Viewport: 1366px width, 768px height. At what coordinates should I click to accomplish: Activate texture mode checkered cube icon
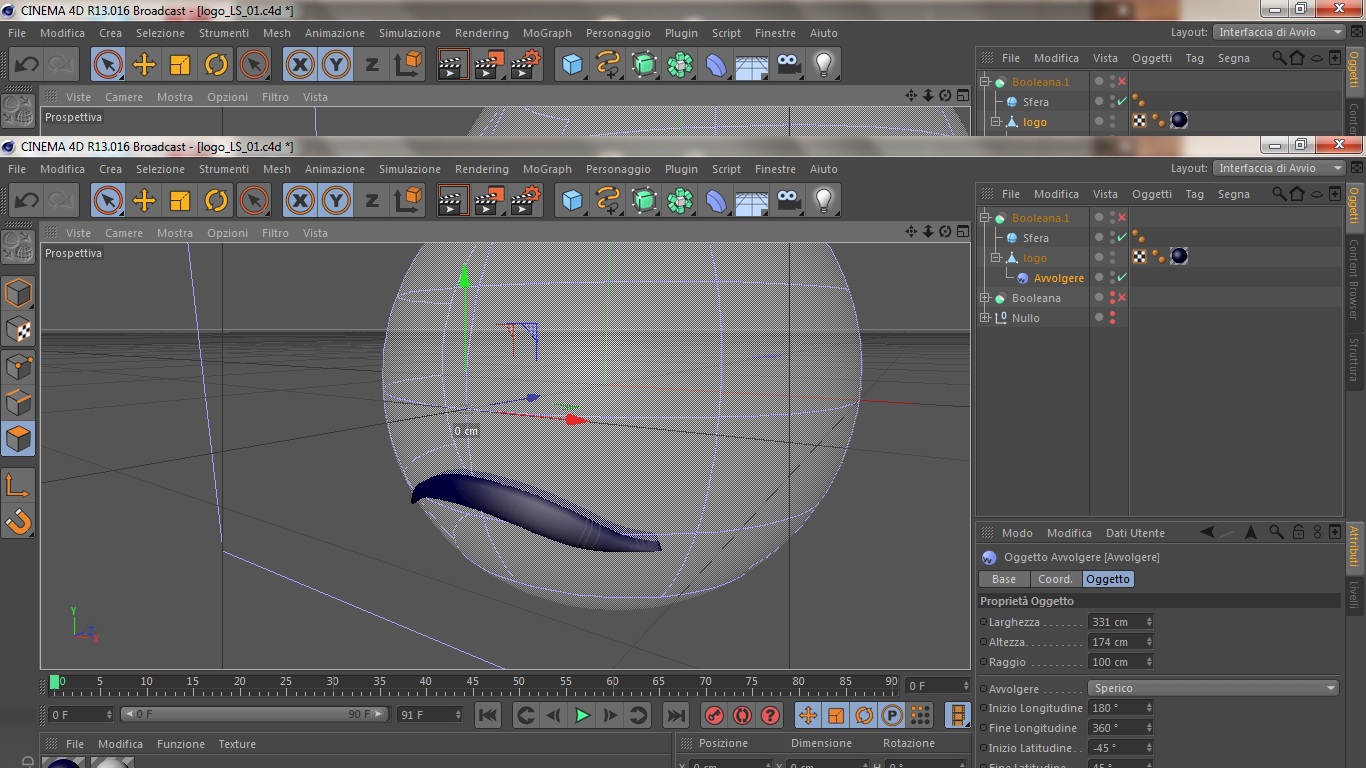(x=18, y=329)
